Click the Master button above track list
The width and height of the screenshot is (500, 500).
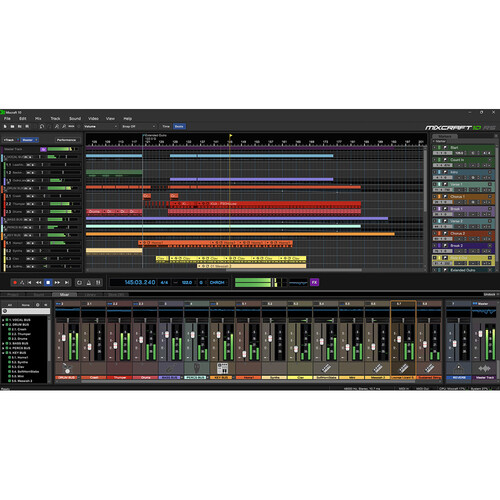point(30,140)
